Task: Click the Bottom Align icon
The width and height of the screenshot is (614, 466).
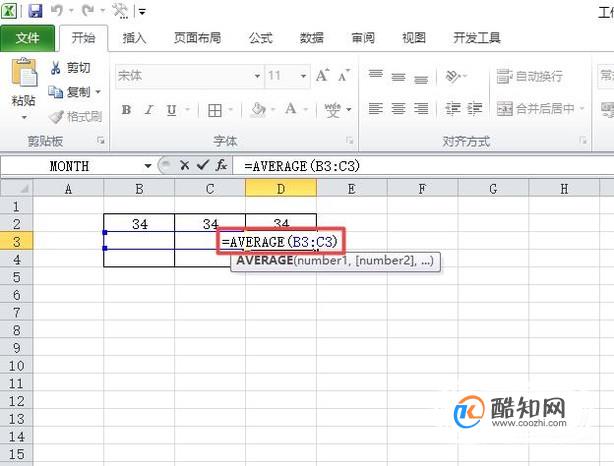Action: (x=421, y=78)
